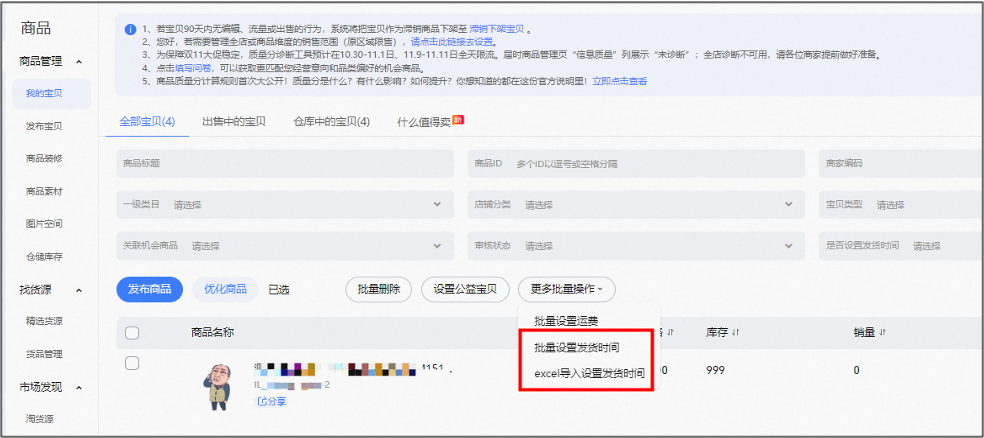984x438 pixels.
Task: Collapse the 商品管理 sidebar section
Action: click(79, 61)
